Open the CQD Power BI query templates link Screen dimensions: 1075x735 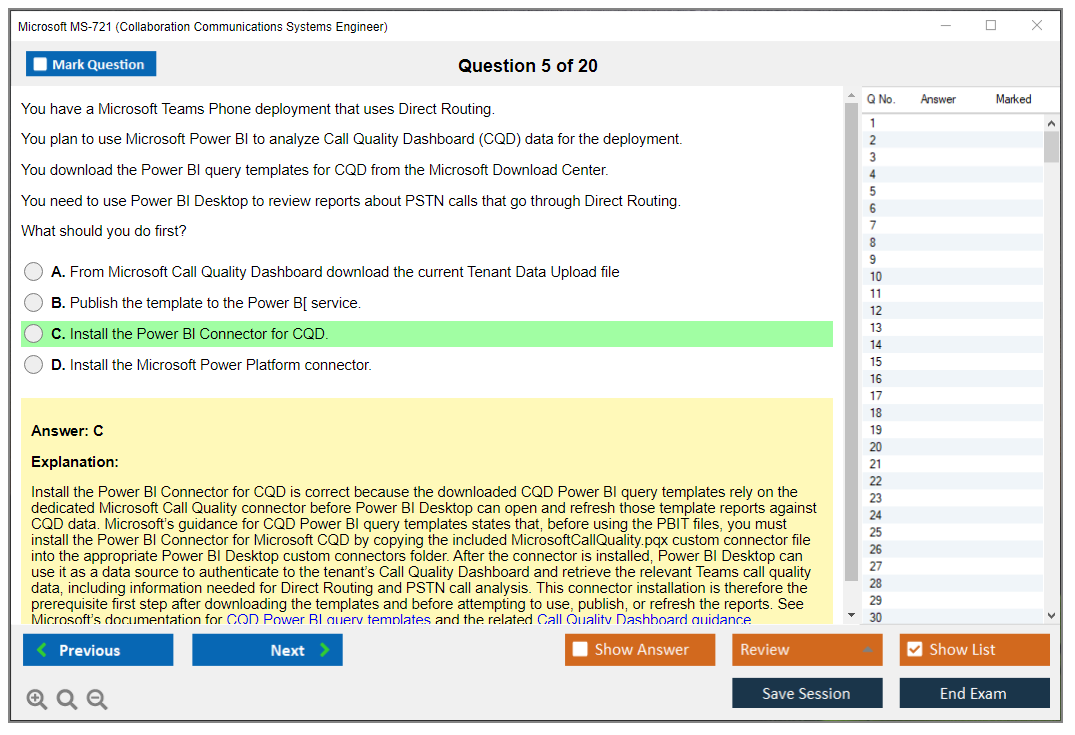(x=328, y=619)
